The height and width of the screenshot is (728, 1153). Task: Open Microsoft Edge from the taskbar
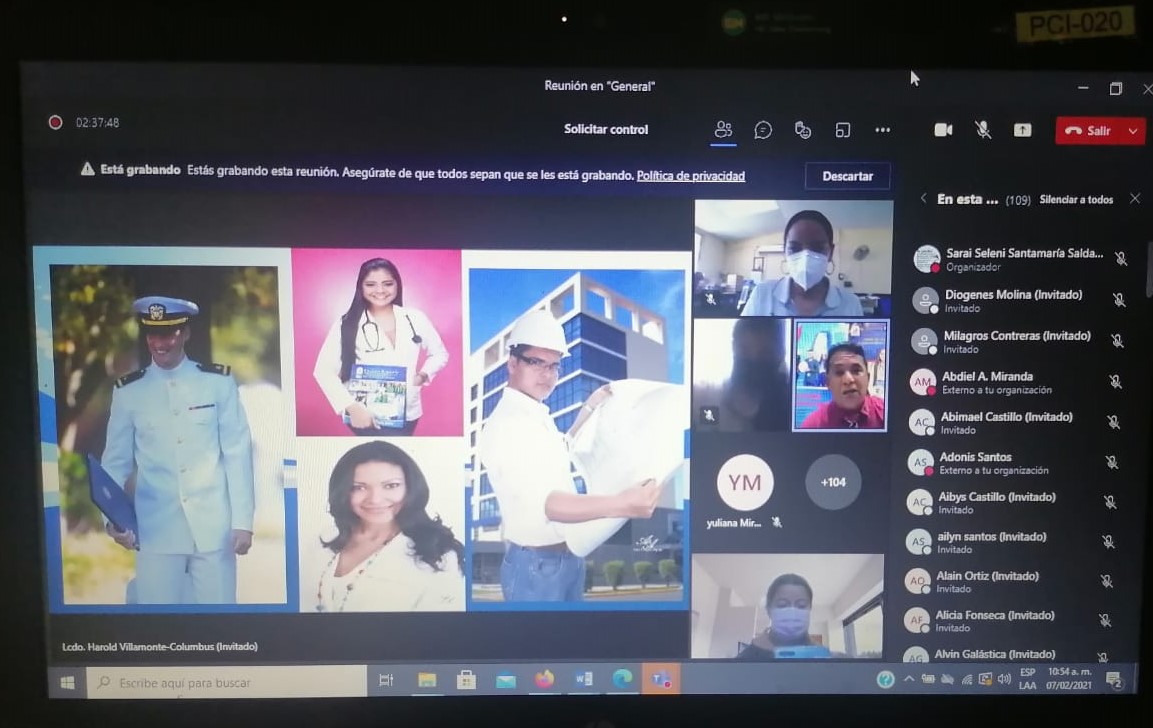pyautogui.click(x=623, y=679)
